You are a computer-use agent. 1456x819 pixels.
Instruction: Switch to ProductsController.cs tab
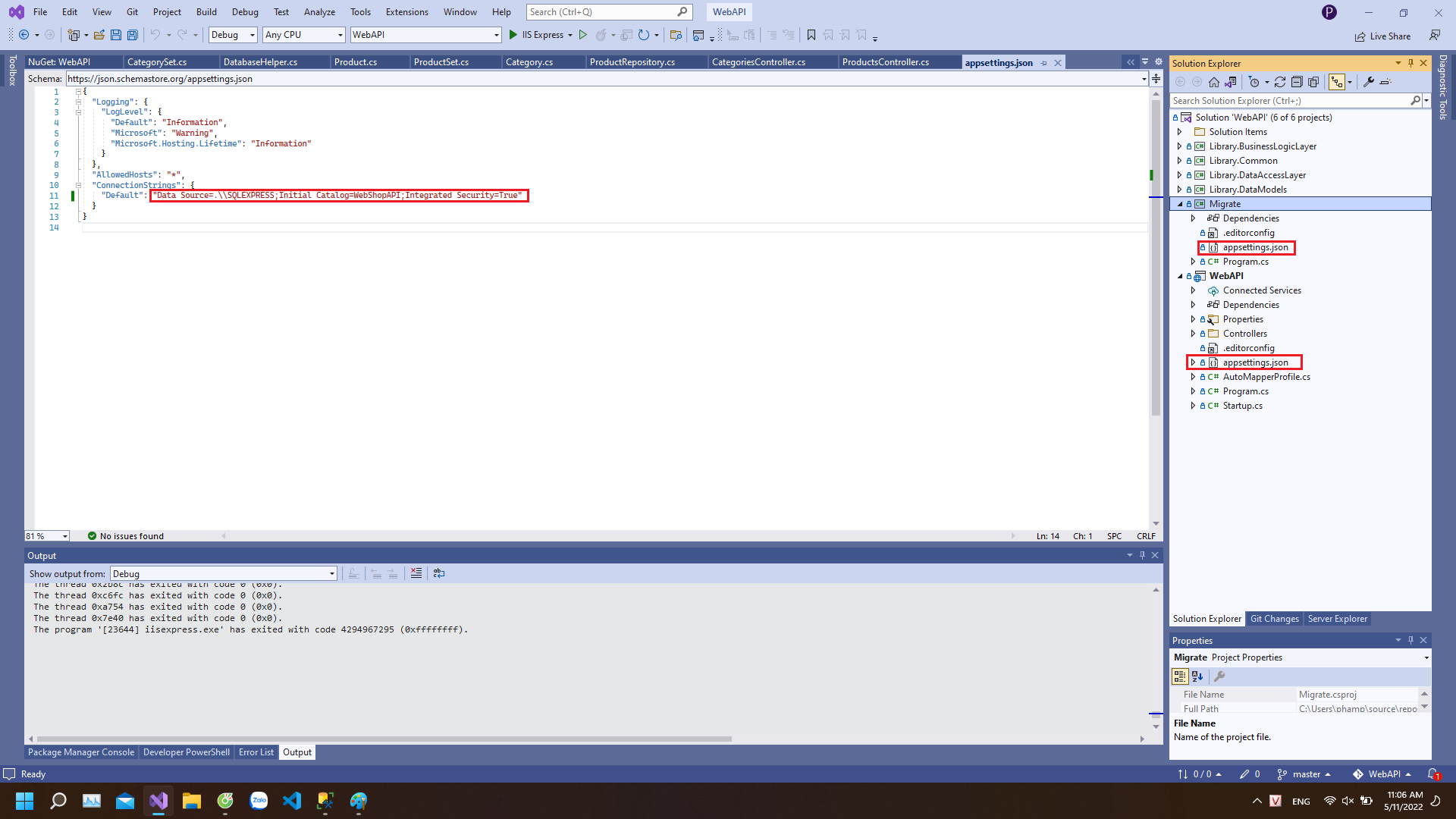(x=885, y=62)
